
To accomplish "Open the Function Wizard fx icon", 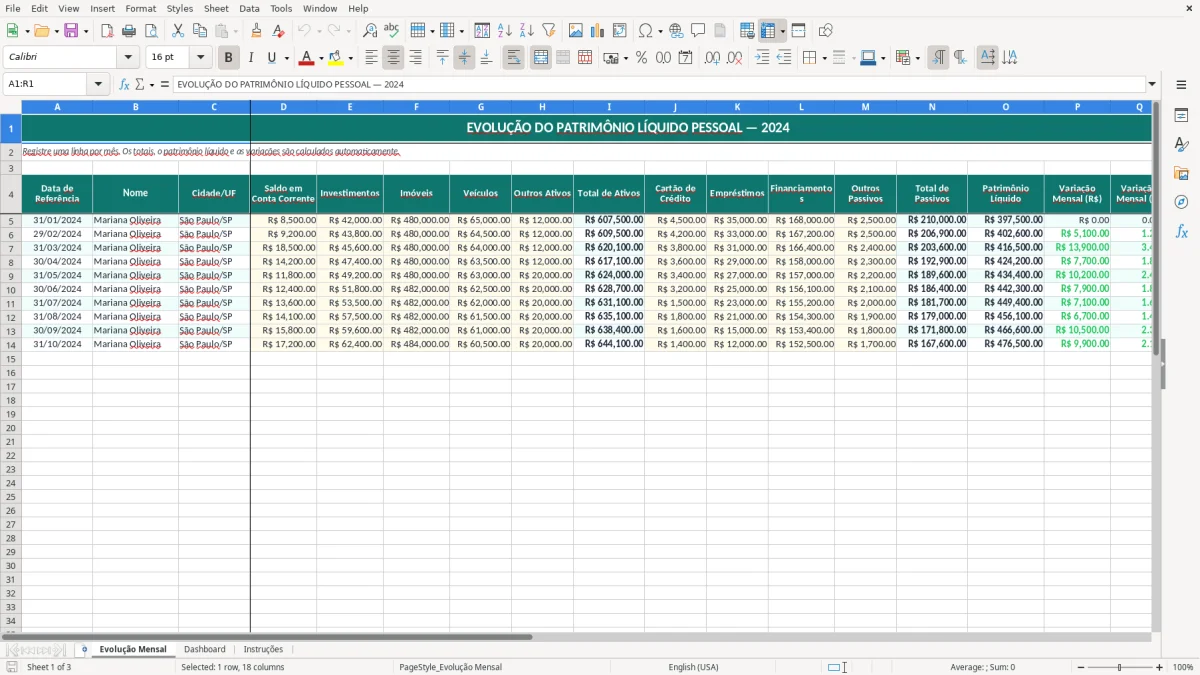I will tap(125, 84).
